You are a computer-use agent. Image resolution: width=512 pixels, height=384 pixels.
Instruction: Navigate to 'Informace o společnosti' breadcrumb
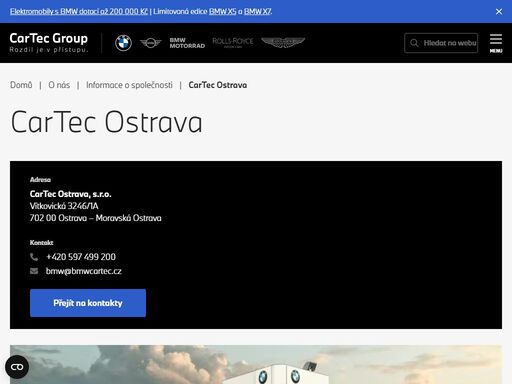[x=129, y=85]
